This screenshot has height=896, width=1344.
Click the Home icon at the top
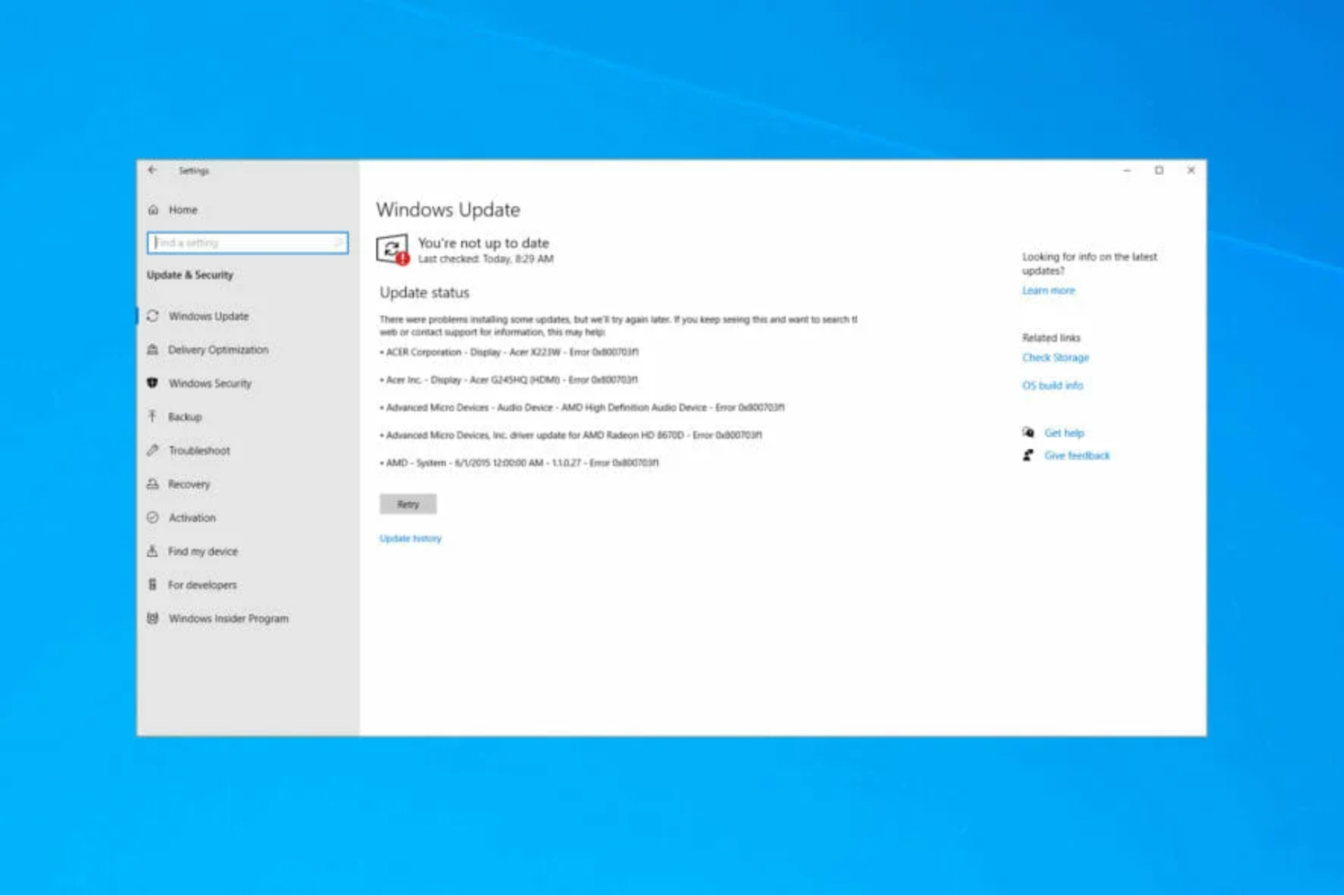pyautogui.click(x=154, y=210)
